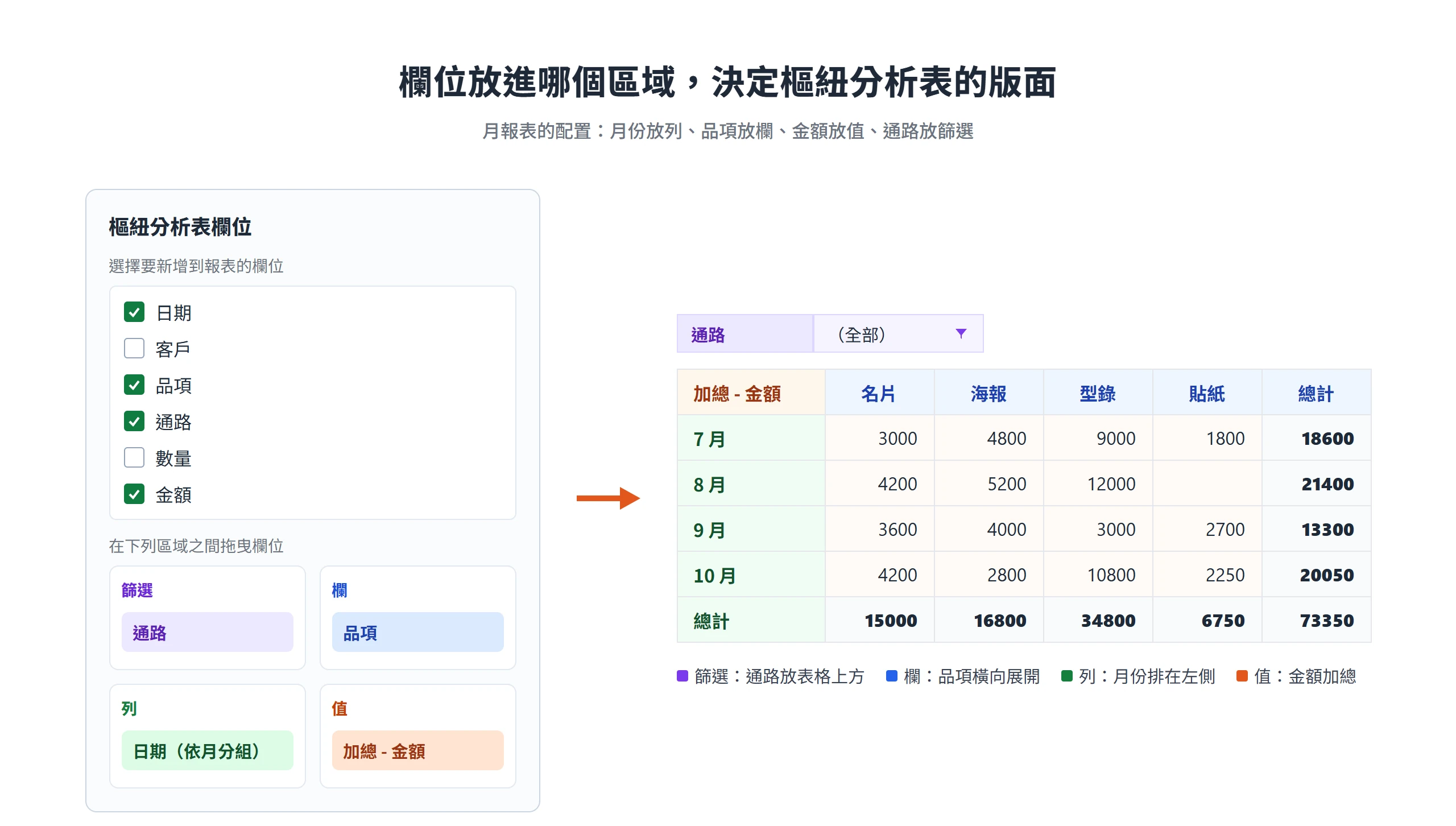This screenshot has width=1456, height=826.
Task: Click the 欄 area heading
Action: coord(340,590)
